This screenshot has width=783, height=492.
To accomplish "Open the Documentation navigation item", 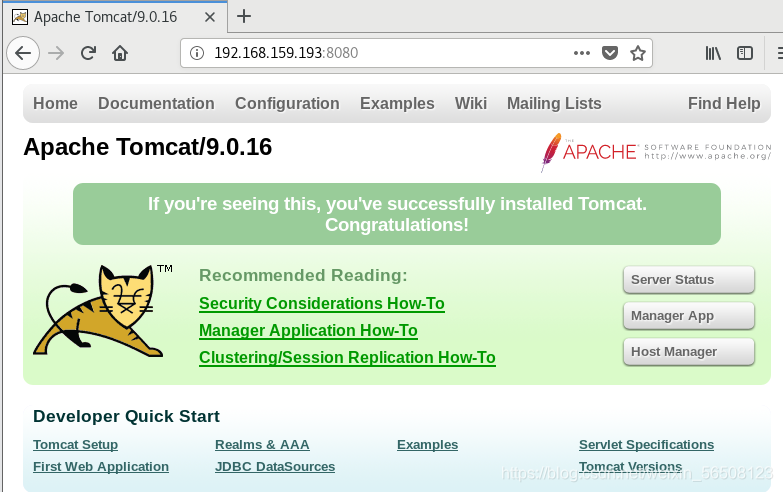I will (156, 103).
